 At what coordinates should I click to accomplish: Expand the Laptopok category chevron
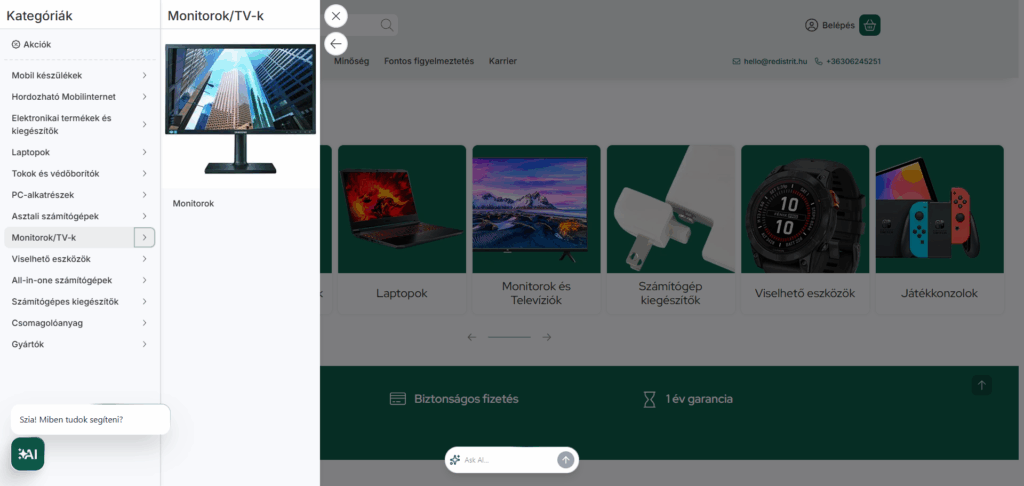pyautogui.click(x=144, y=152)
